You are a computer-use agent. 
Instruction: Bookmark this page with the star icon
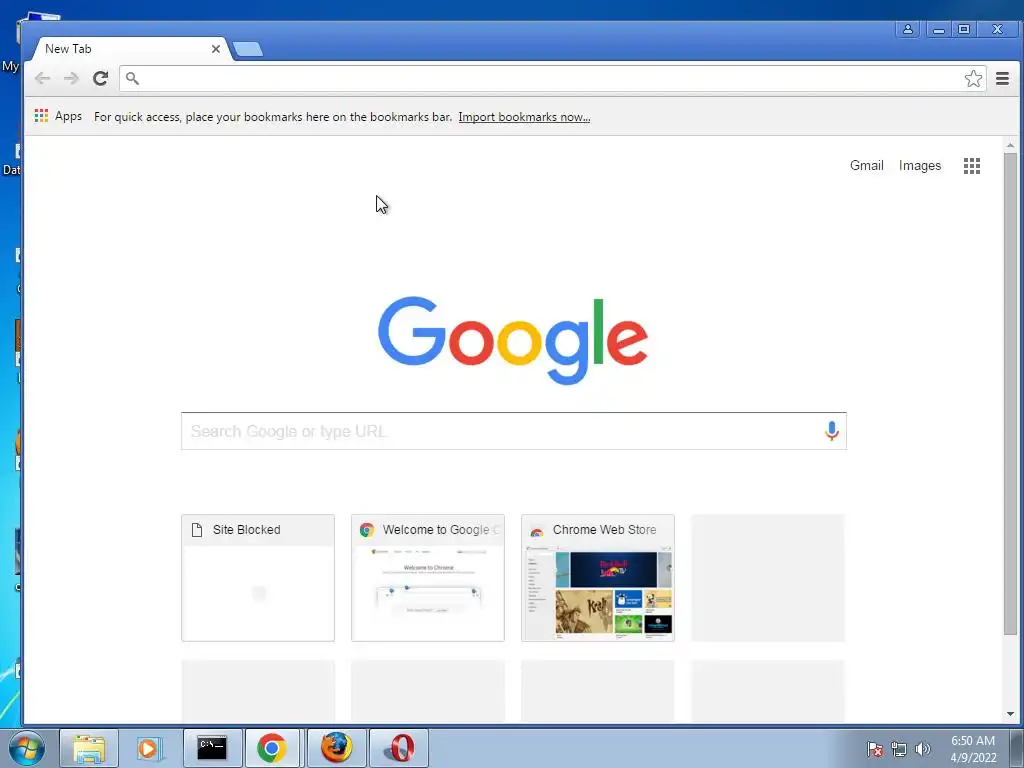tap(973, 78)
